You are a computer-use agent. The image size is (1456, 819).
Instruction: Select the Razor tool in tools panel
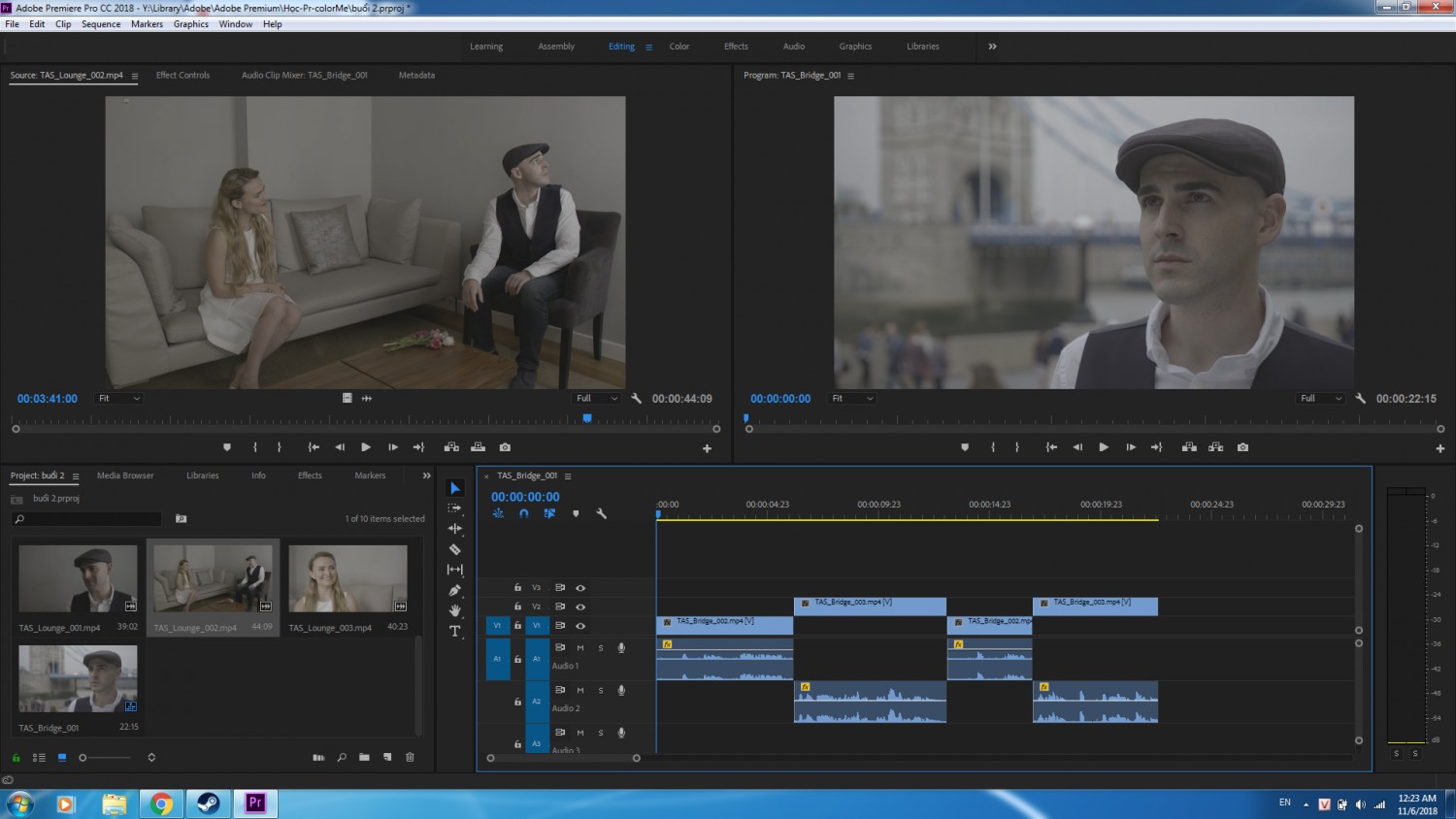455,549
